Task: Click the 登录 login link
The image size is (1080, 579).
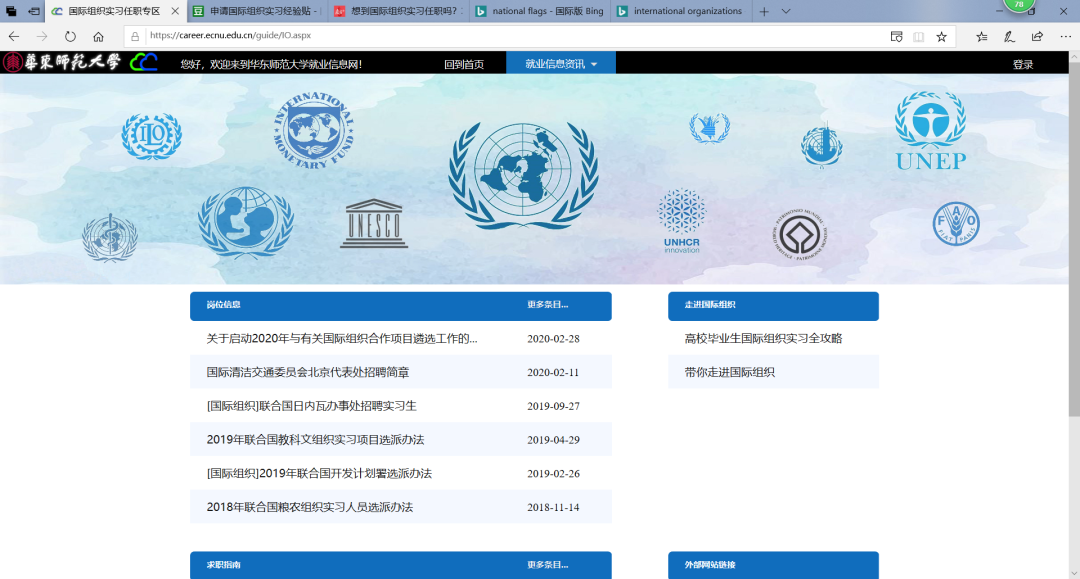Action: [1023, 64]
